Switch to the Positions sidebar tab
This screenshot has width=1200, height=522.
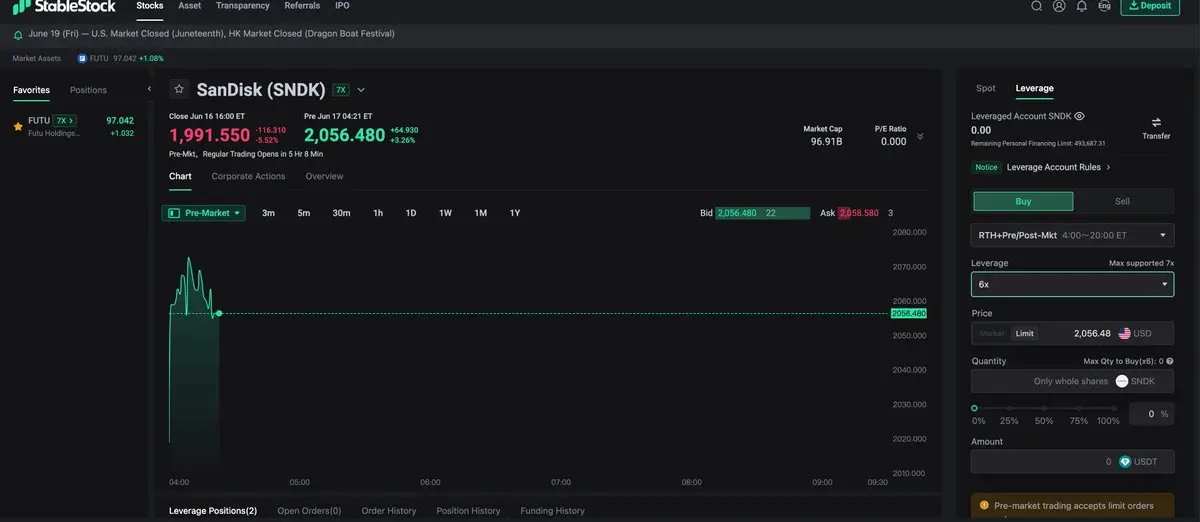click(x=88, y=90)
